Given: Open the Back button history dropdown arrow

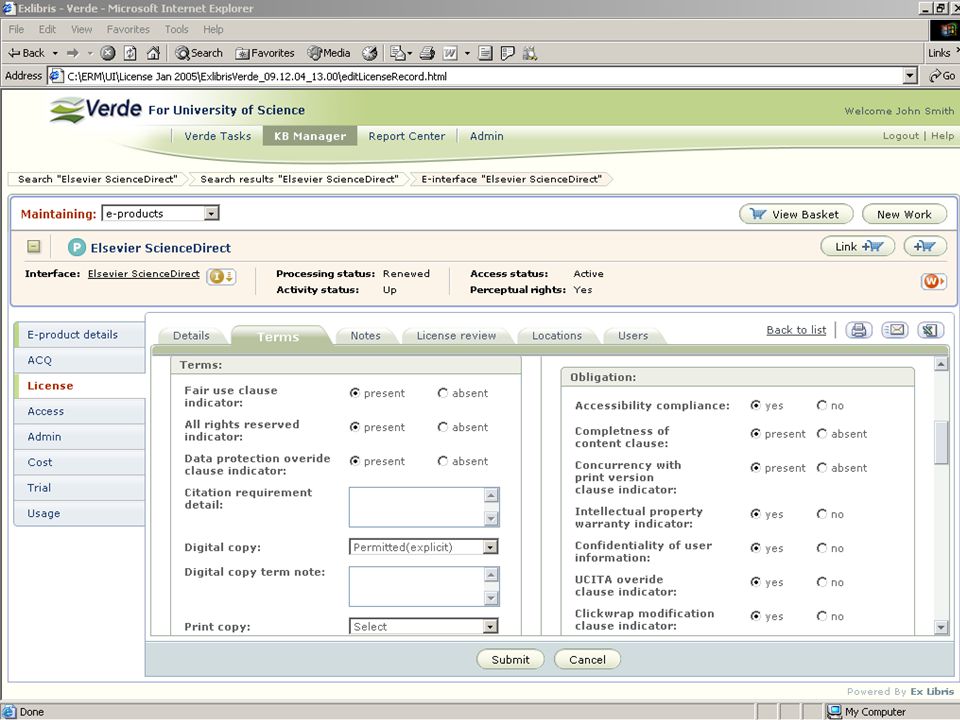Looking at the screenshot, I should click(55, 53).
